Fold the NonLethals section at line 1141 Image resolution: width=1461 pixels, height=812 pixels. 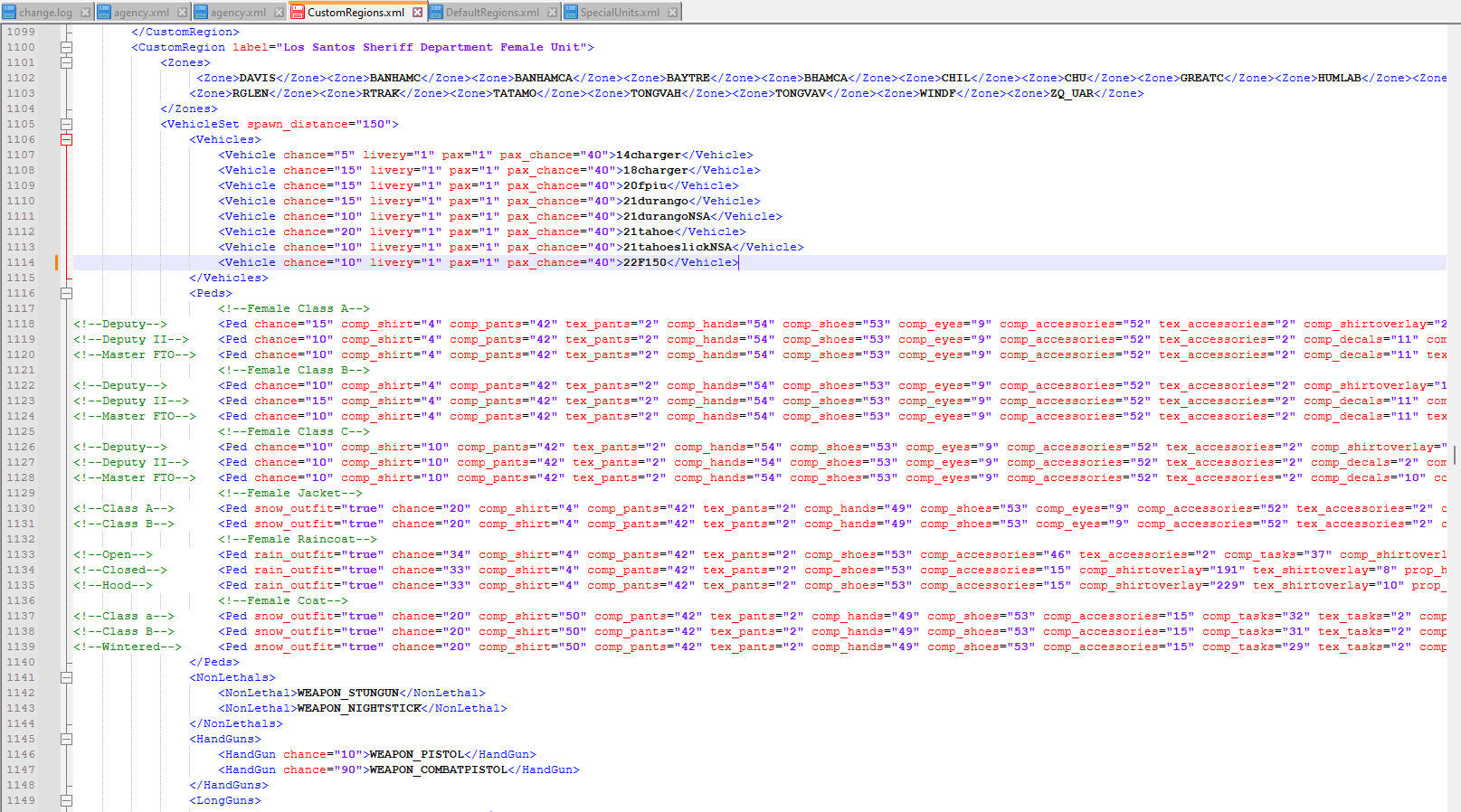[66, 677]
